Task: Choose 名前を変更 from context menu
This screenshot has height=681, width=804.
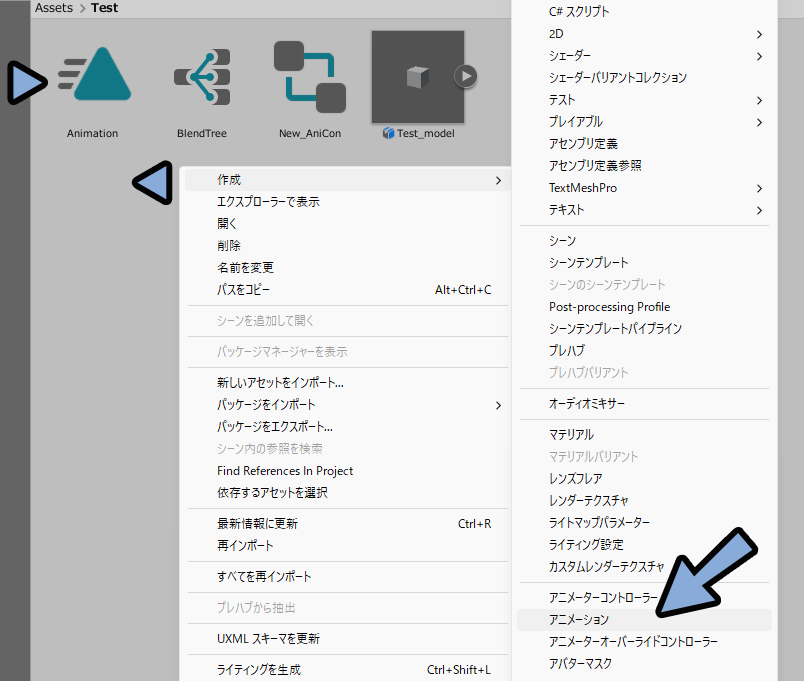Action: tap(348, 268)
